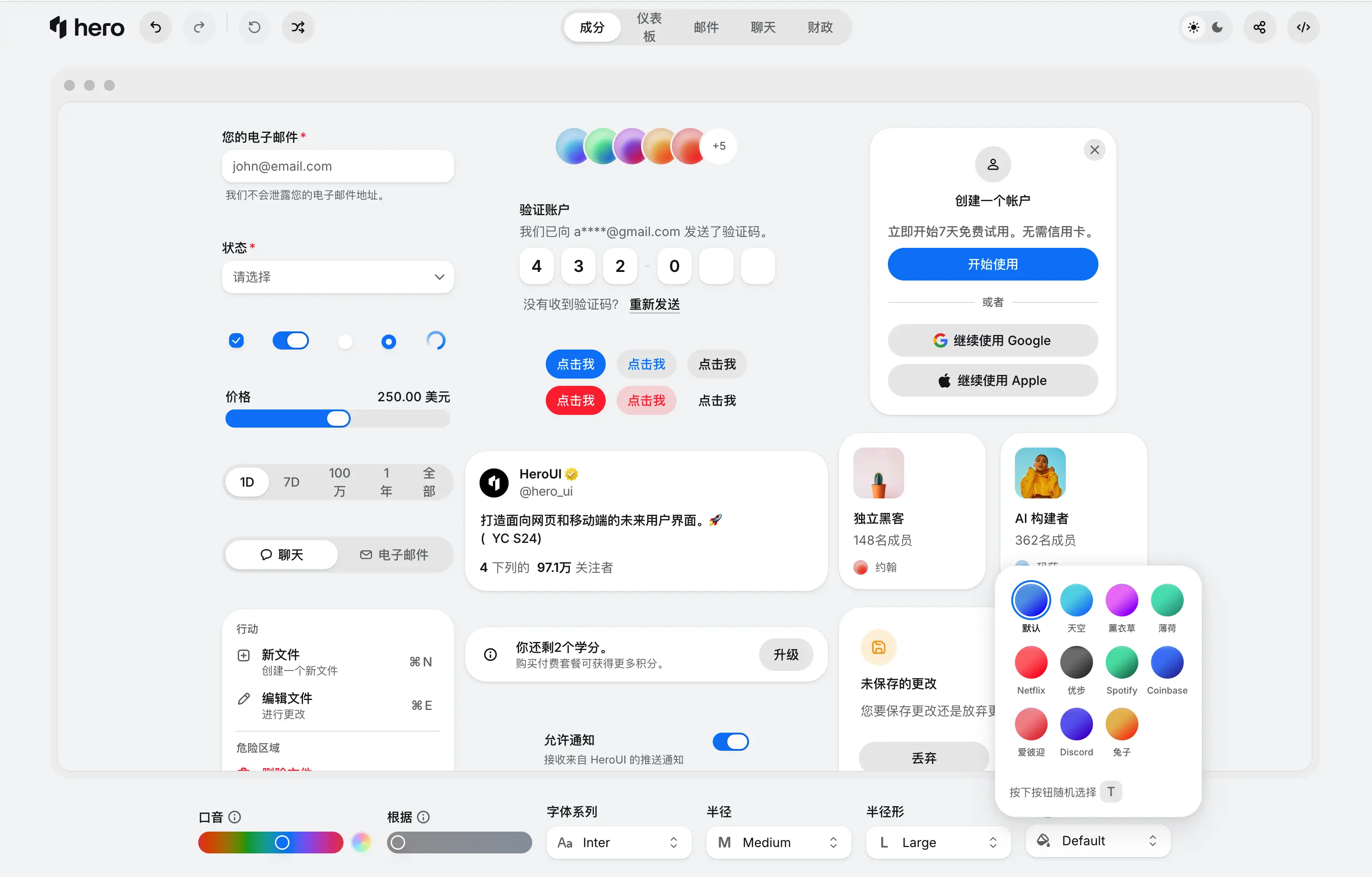The image size is (1372, 877).
Task: Click the info icon next to 口音
Action: (235, 817)
